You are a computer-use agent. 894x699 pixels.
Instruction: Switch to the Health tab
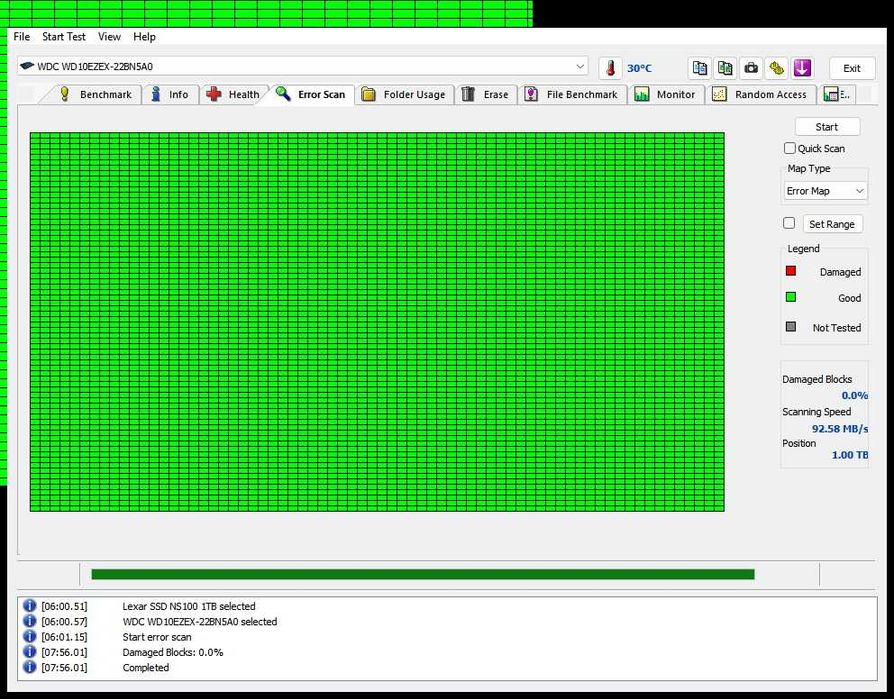(x=234, y=95)
